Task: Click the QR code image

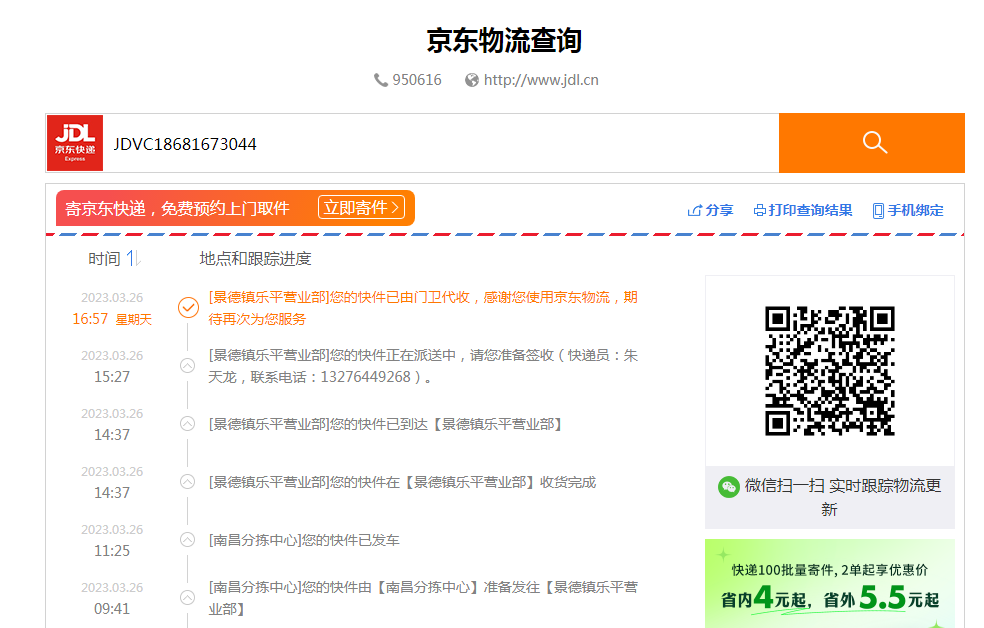Action: click(x=830, y=371)
